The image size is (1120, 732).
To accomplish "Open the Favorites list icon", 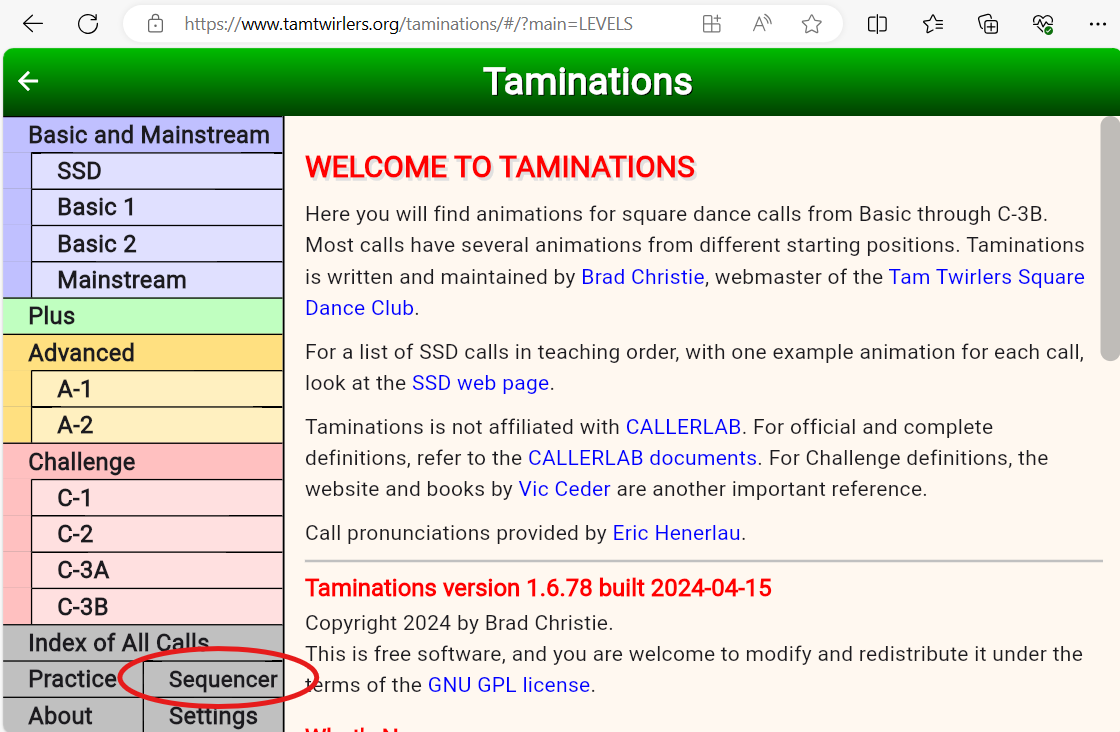I will coord(933,24).
